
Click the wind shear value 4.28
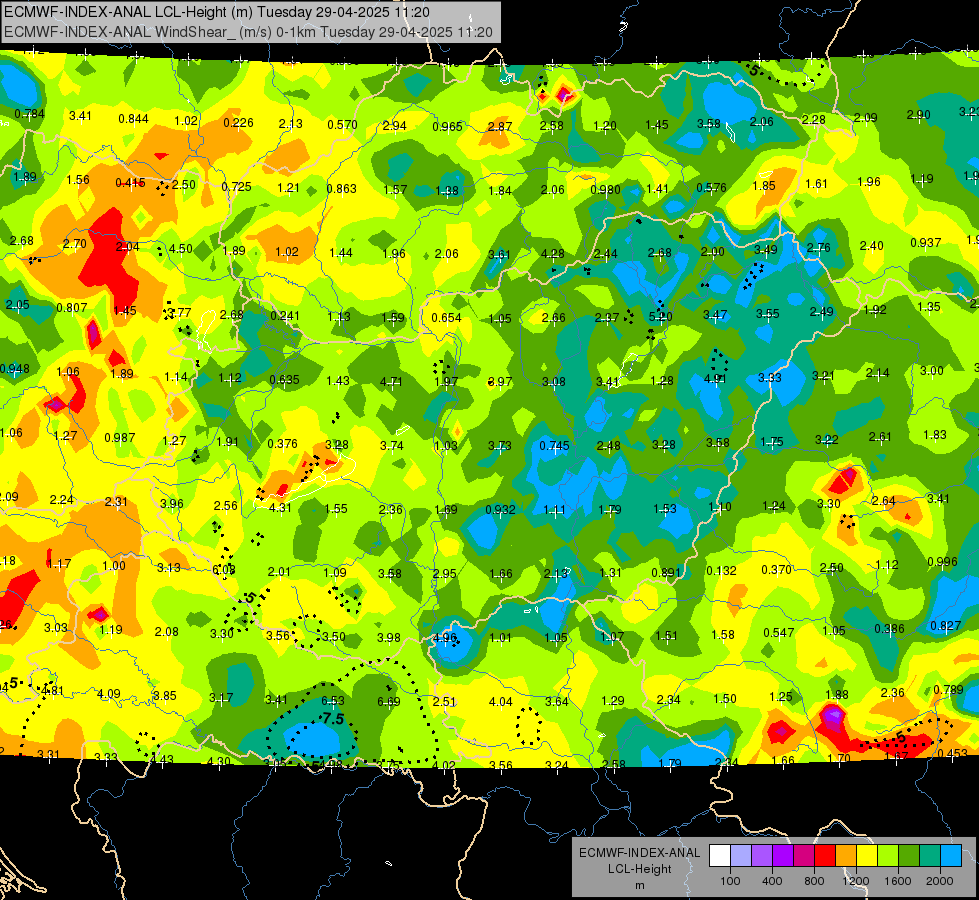553,254
